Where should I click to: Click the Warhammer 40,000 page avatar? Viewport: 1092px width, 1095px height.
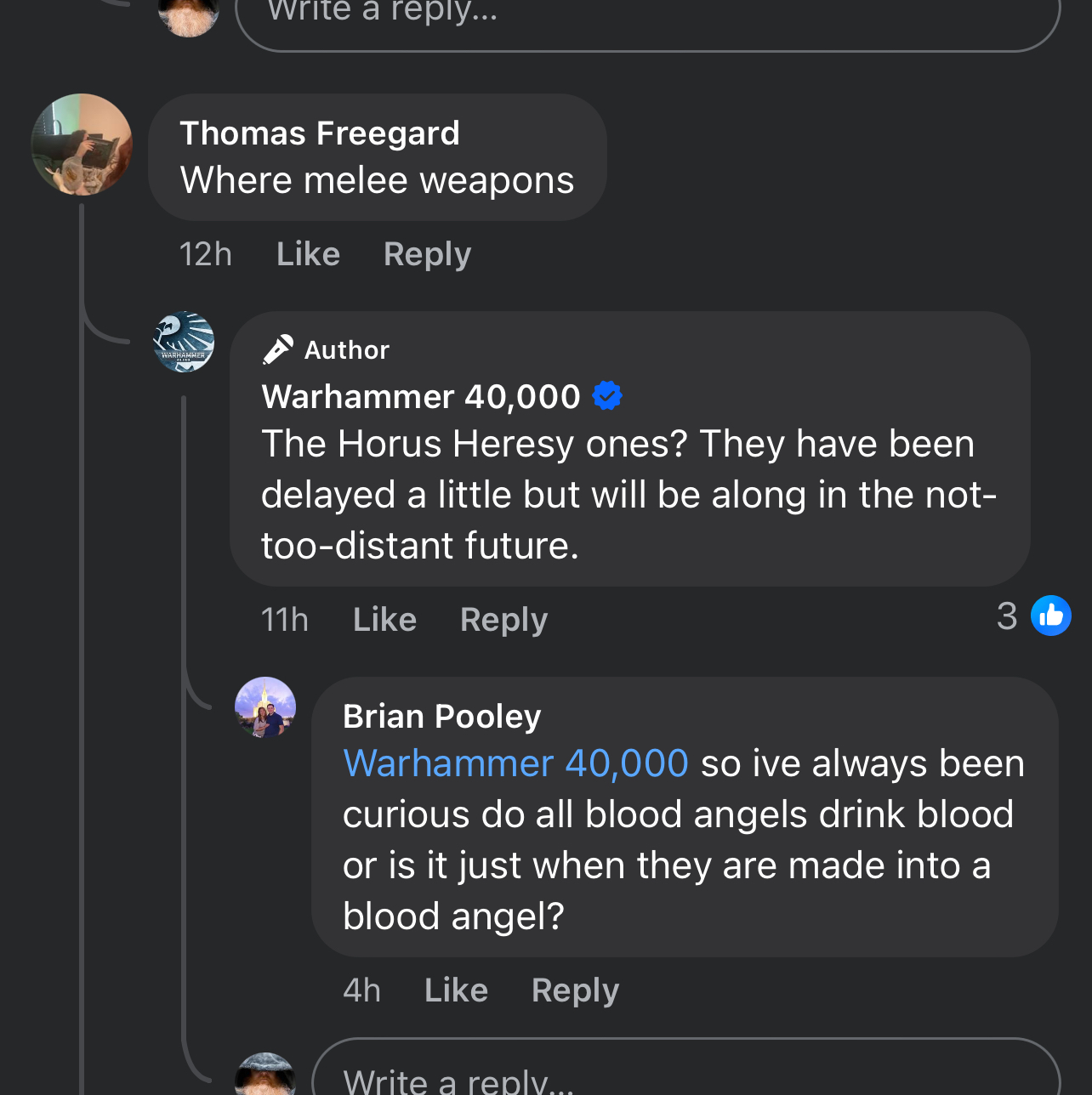184,342
